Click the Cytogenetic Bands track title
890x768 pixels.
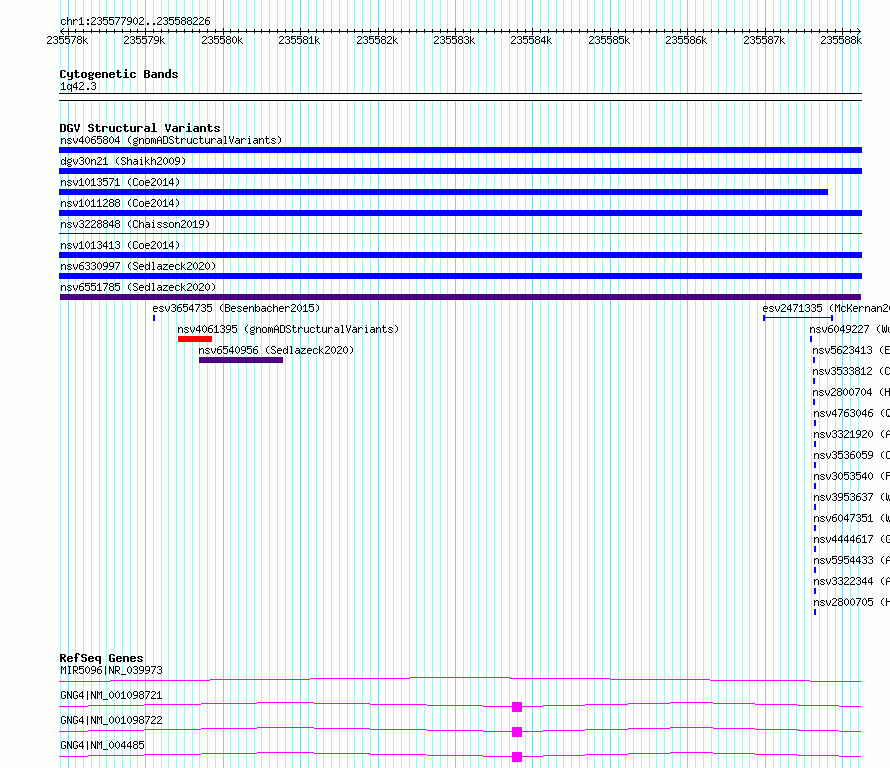[x=119, y=74]
